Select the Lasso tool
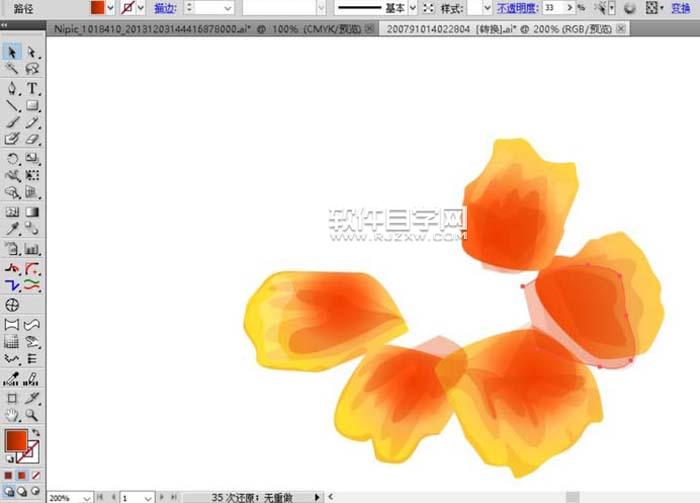700x503 pixels. tap(32, 69)
